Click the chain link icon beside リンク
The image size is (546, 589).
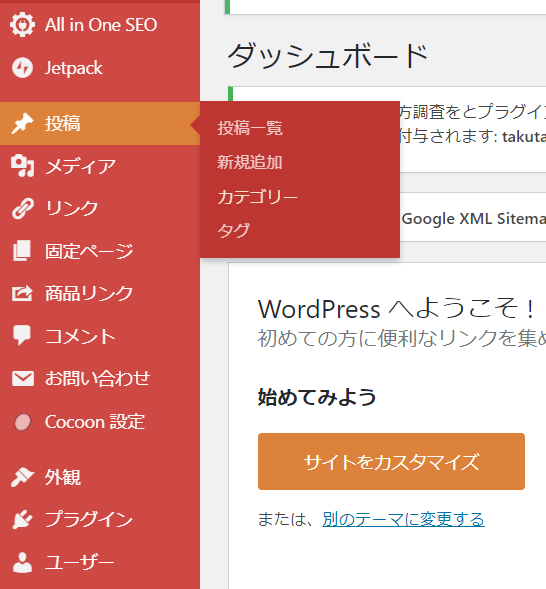click(23, 208)
